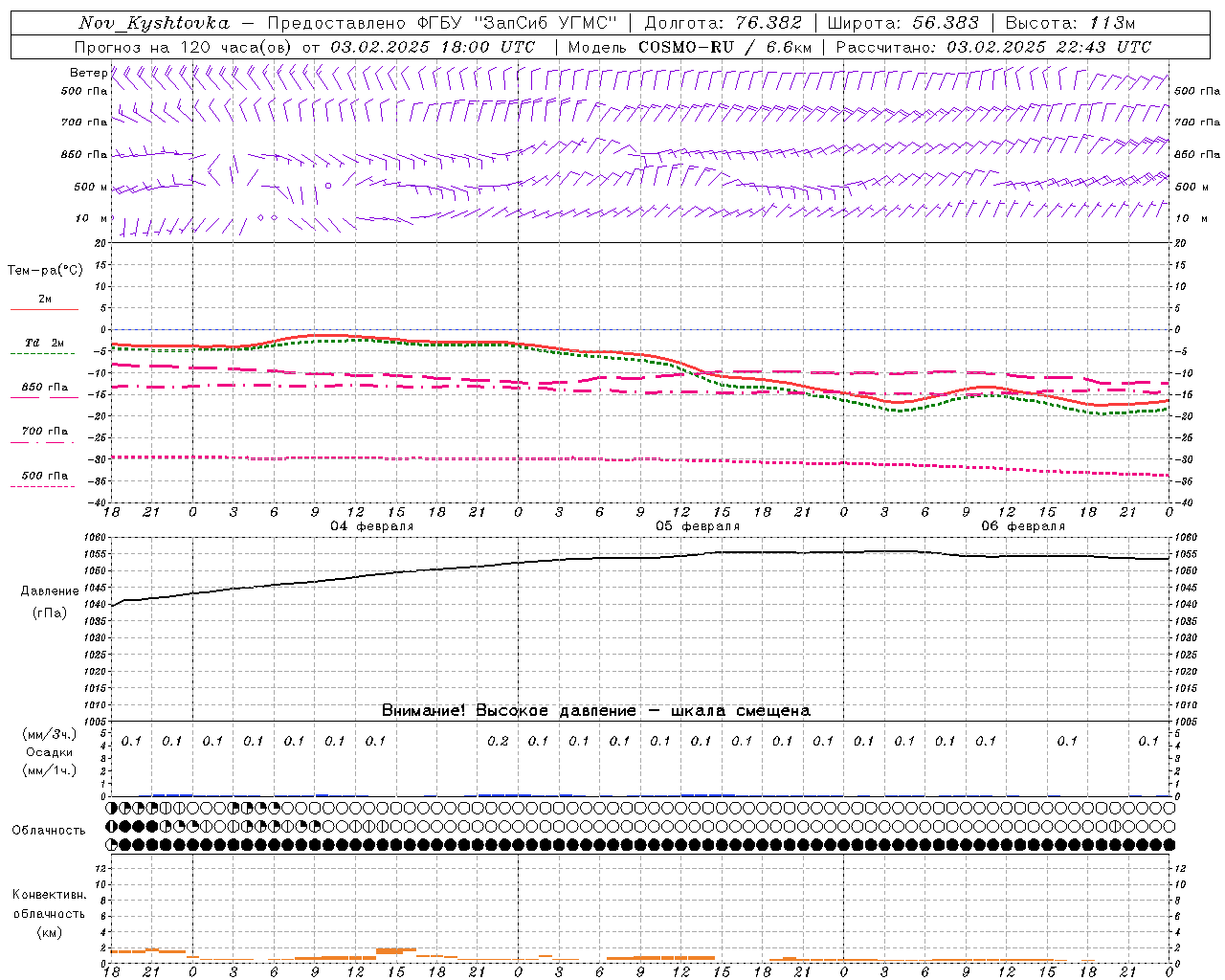Click the 'Конвективн.' convective cloud label
The image size is (1225, 980).
pos(49,895)
